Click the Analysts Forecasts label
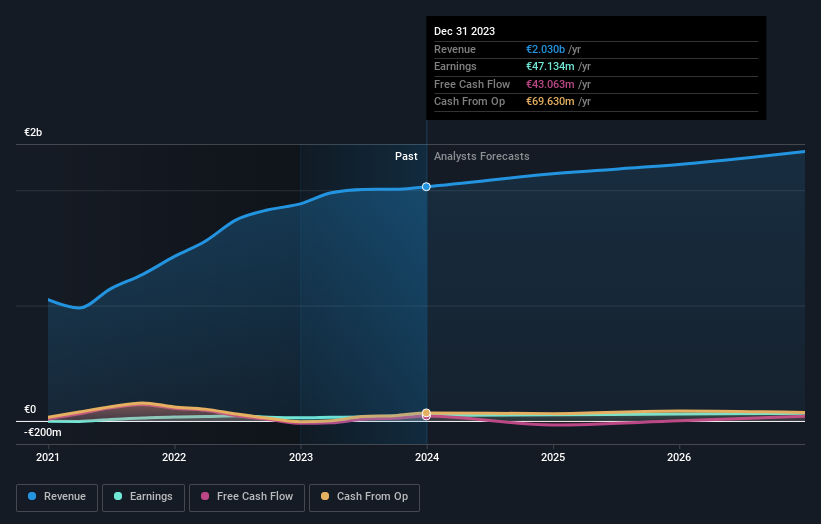821x524 pixels. coord(482,156)
